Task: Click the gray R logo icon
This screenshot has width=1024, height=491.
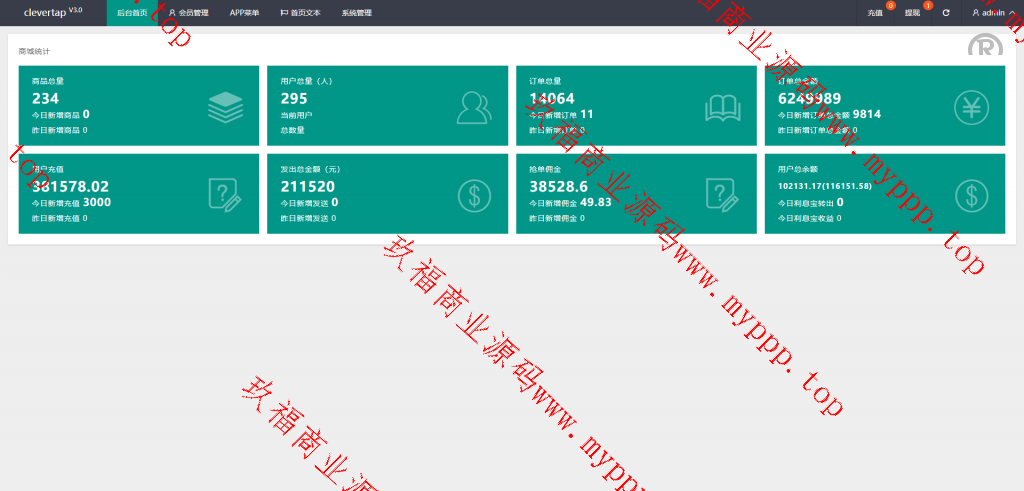Action: (x=985, y=48)
